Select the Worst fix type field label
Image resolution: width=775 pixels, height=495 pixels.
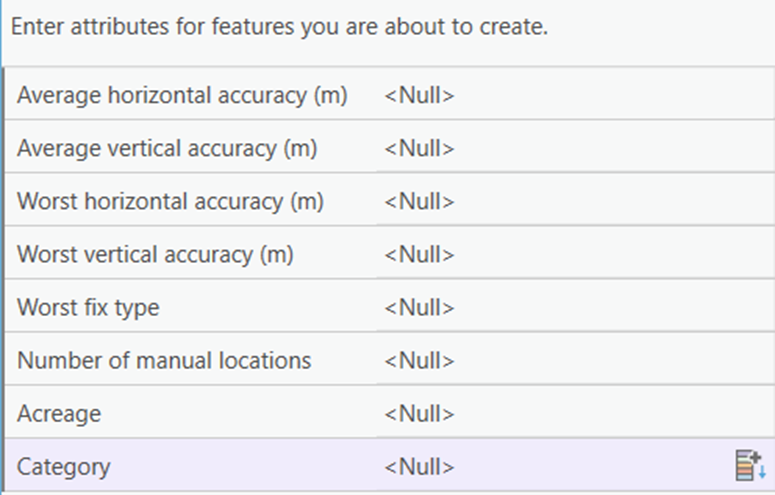tap(88, 307)
